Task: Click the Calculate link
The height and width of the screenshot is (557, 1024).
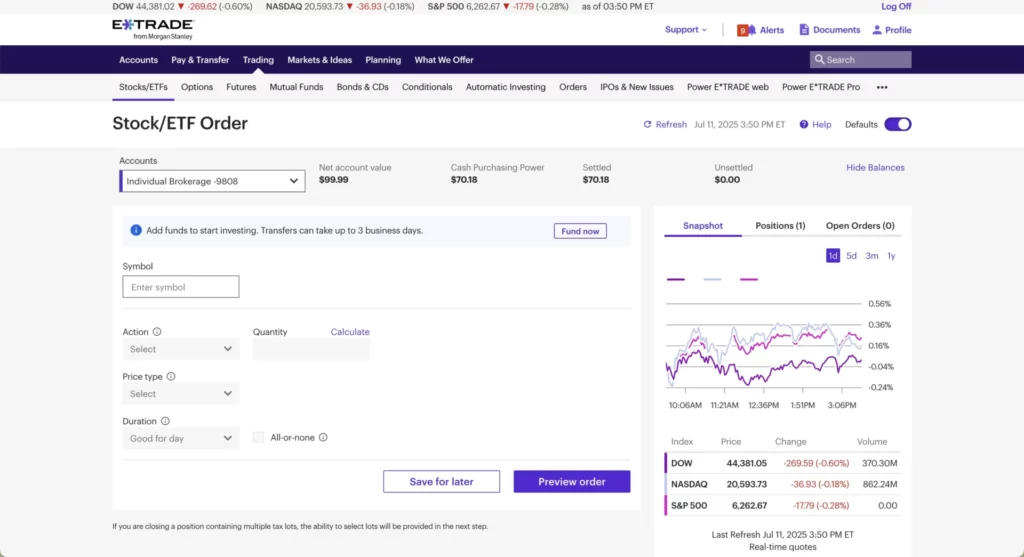Action: click(350, 332)
